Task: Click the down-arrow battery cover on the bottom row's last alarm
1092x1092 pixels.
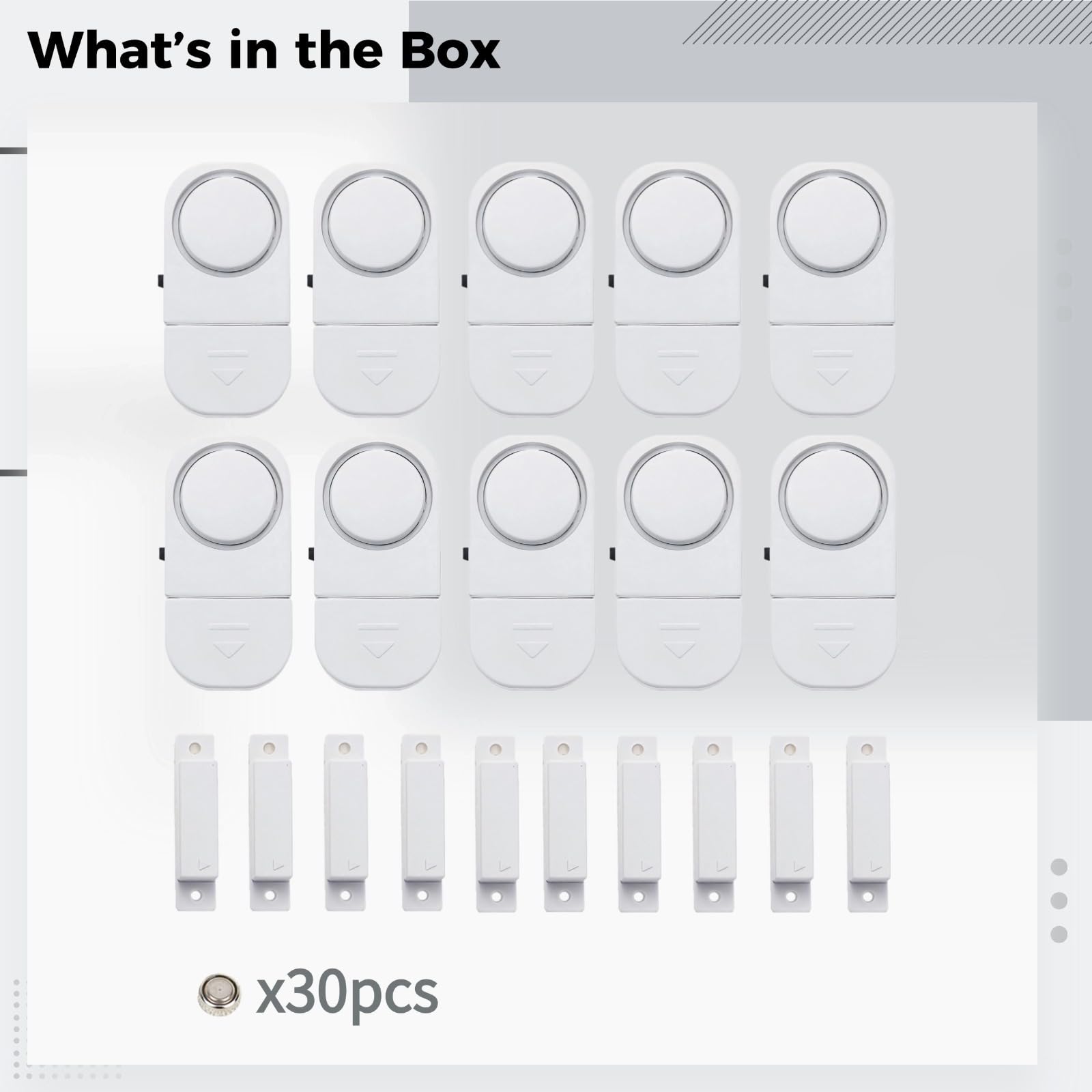Action: click(833, 643)
